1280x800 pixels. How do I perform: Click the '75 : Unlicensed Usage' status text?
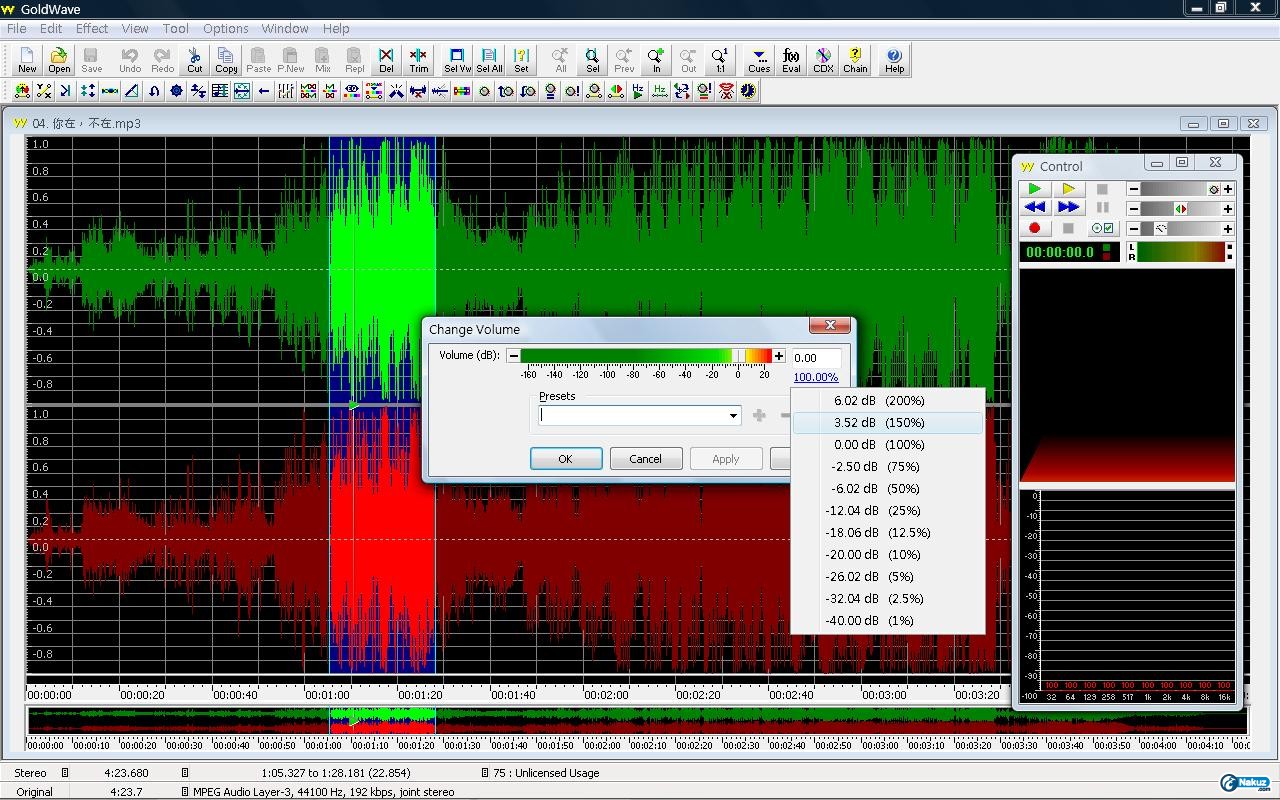point(546,773)
